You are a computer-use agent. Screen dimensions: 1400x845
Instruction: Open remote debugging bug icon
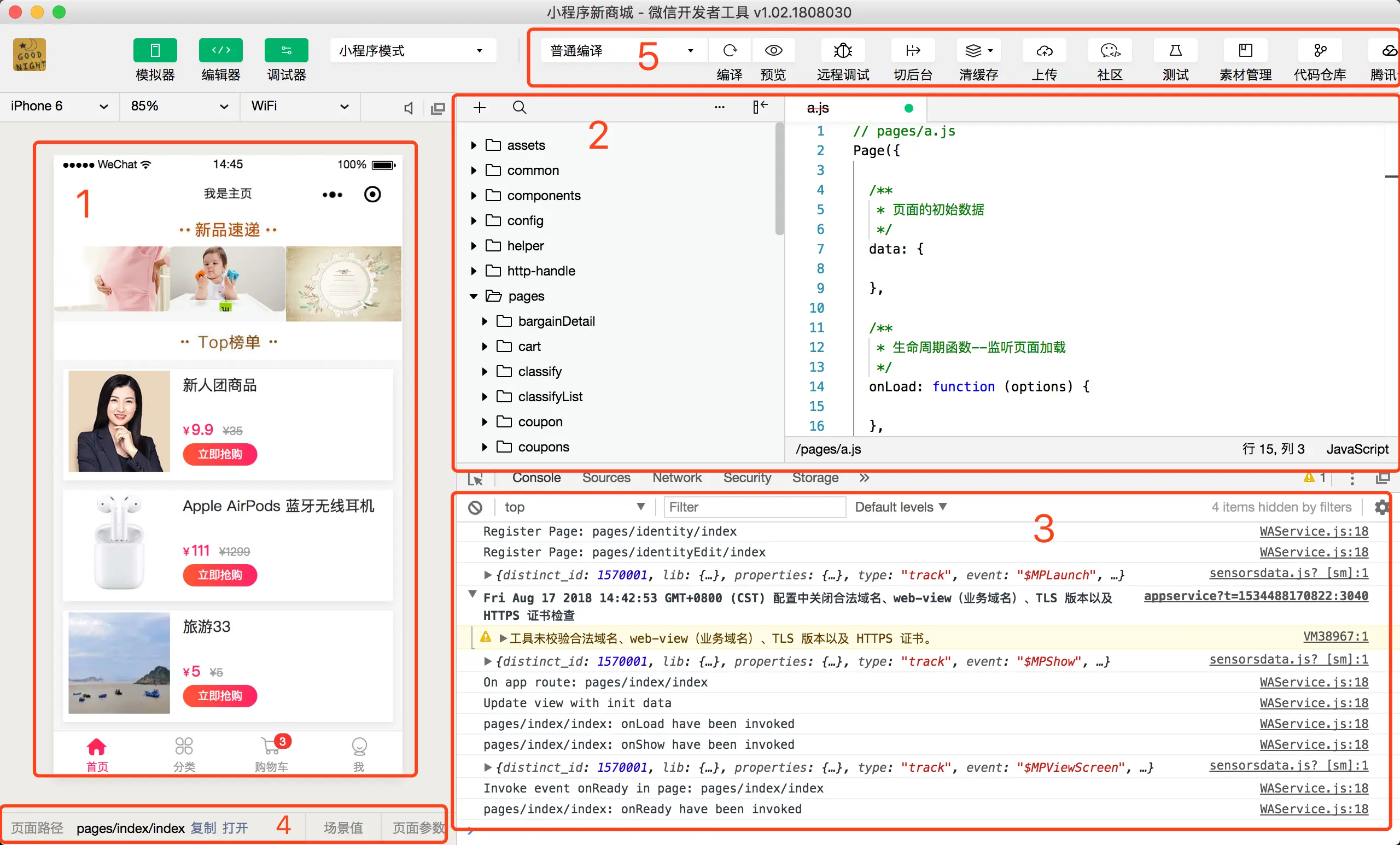843,50
